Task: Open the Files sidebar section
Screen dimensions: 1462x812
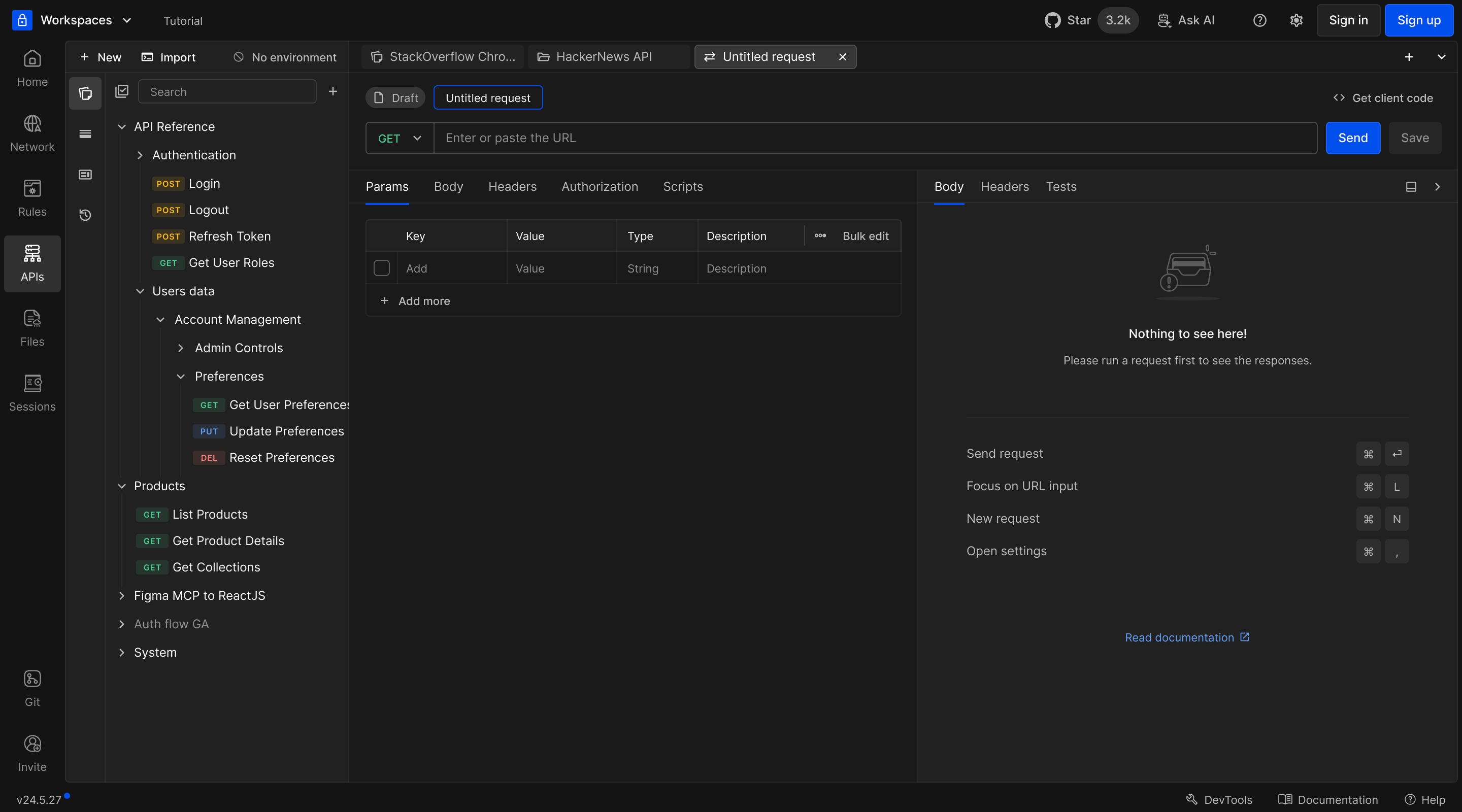Action: click(32, 328)
